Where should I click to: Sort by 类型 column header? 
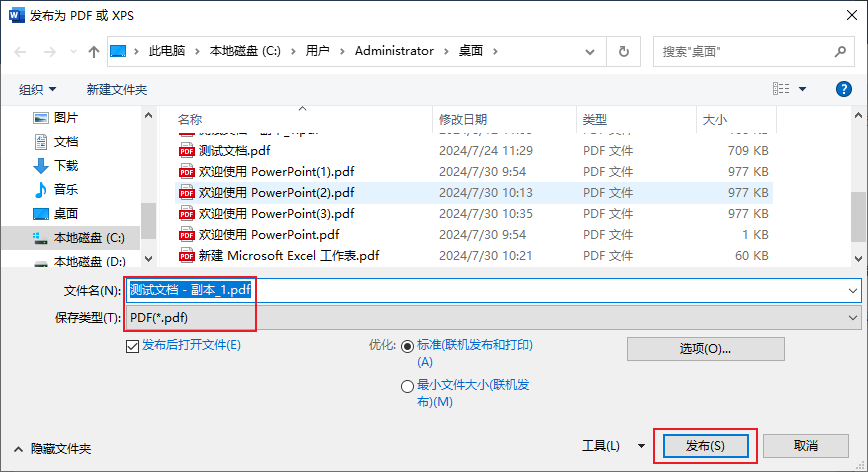[595, 120]
